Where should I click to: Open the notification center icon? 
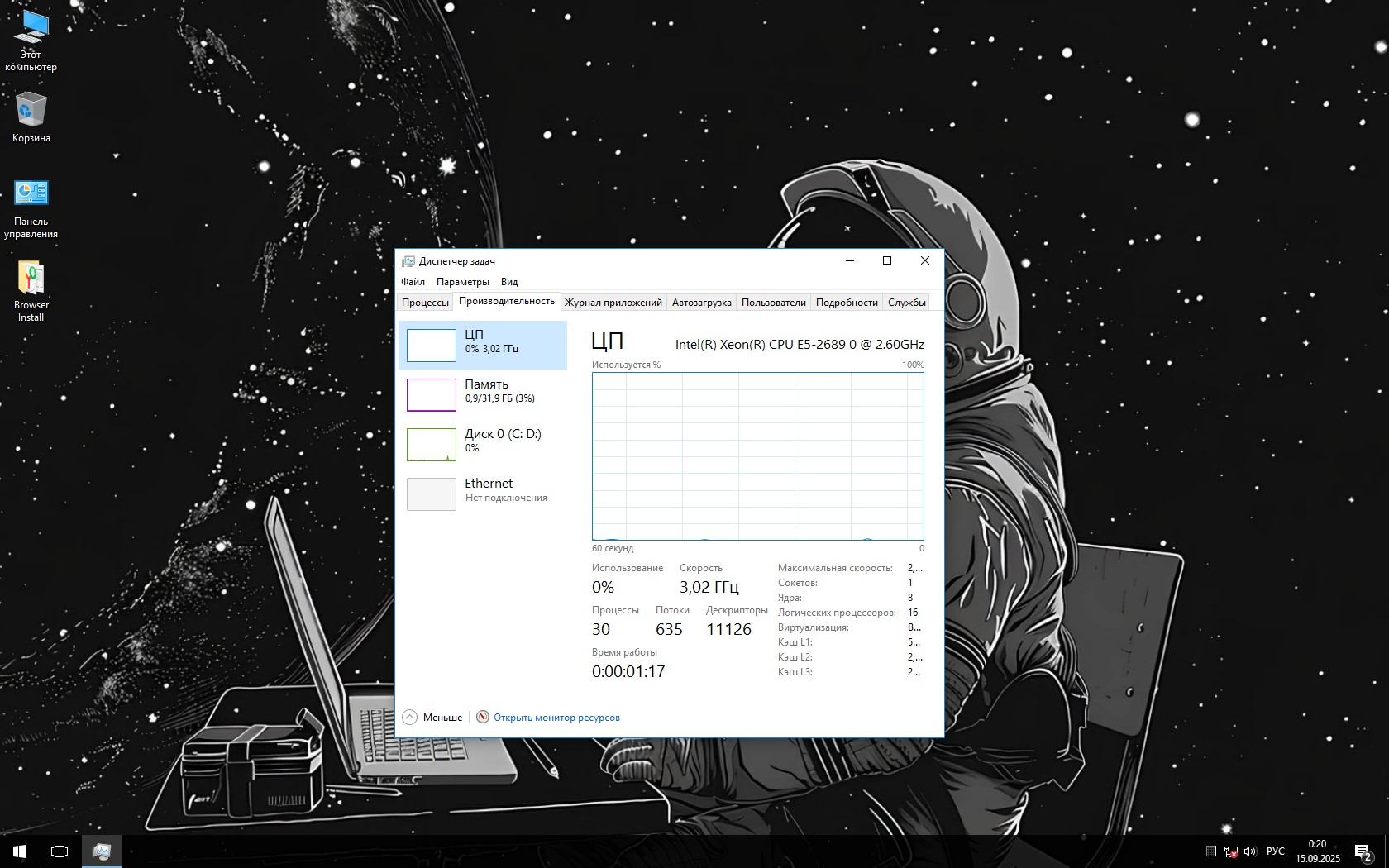(x=1363, y=851)
